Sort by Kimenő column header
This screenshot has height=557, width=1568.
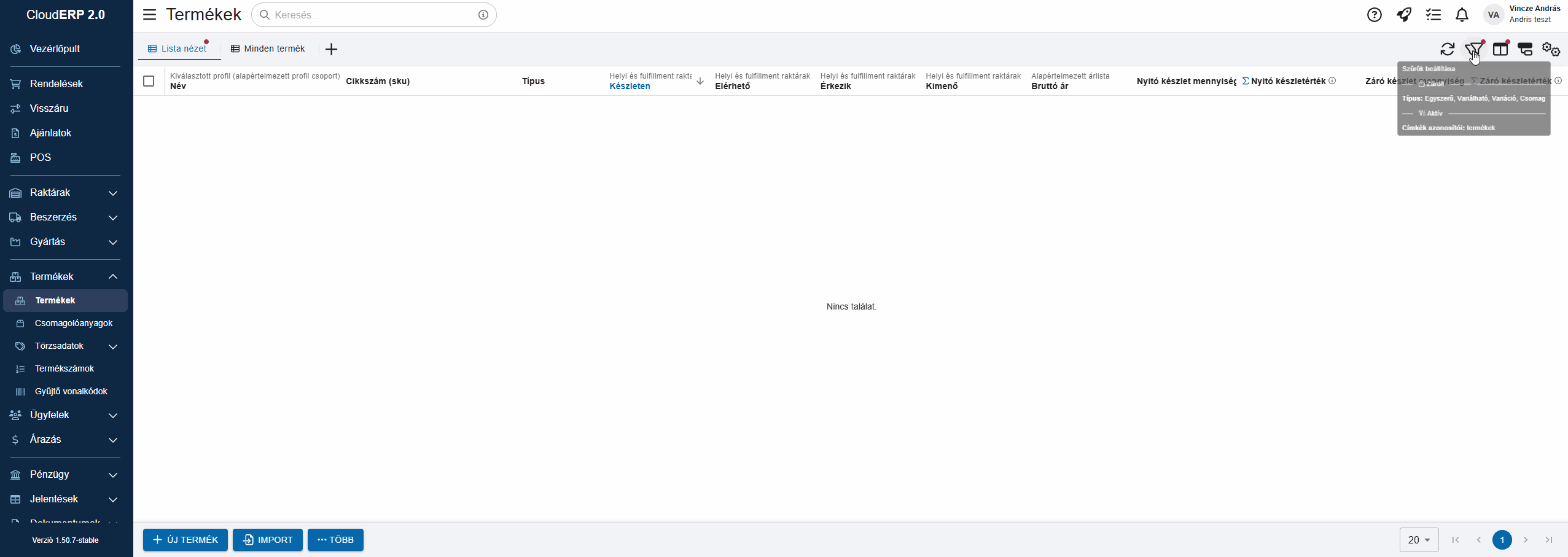tap(942, 86)
